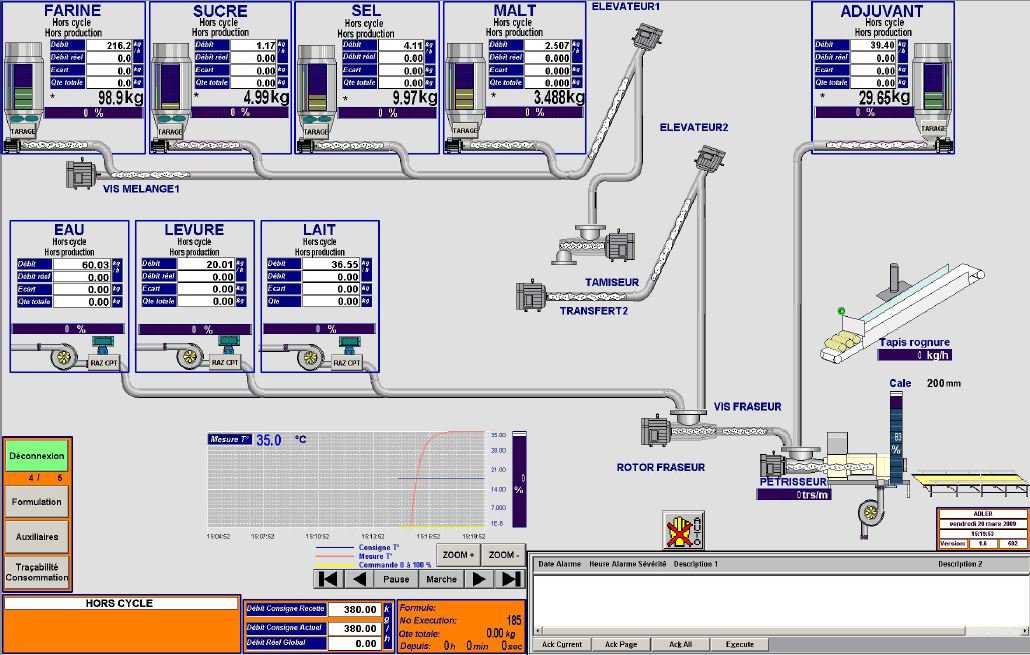Click the Tapis rognure 0 kg/h display

click(x=914, y=355)
